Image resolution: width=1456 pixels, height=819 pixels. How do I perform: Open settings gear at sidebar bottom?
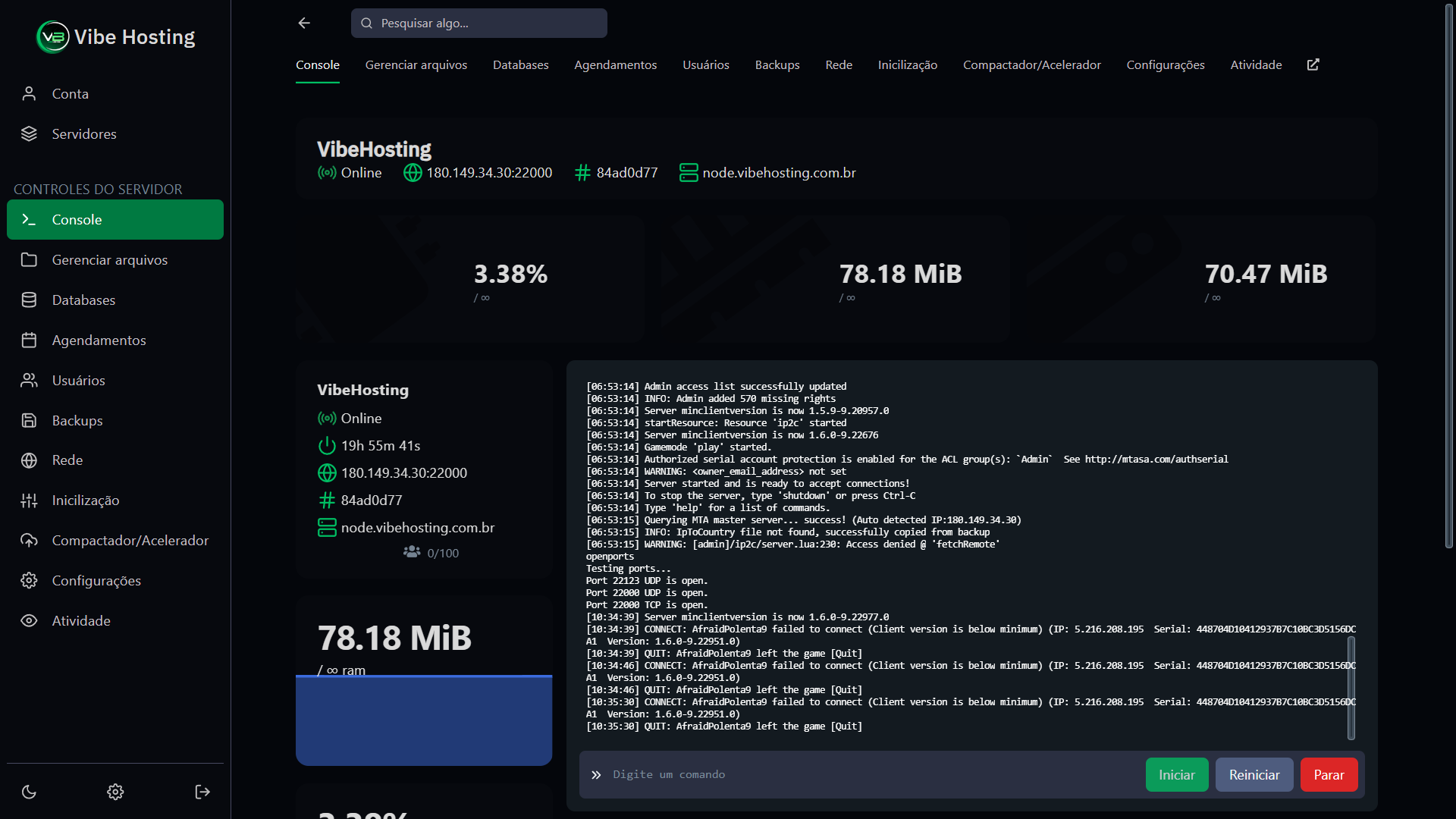point(115,792)
